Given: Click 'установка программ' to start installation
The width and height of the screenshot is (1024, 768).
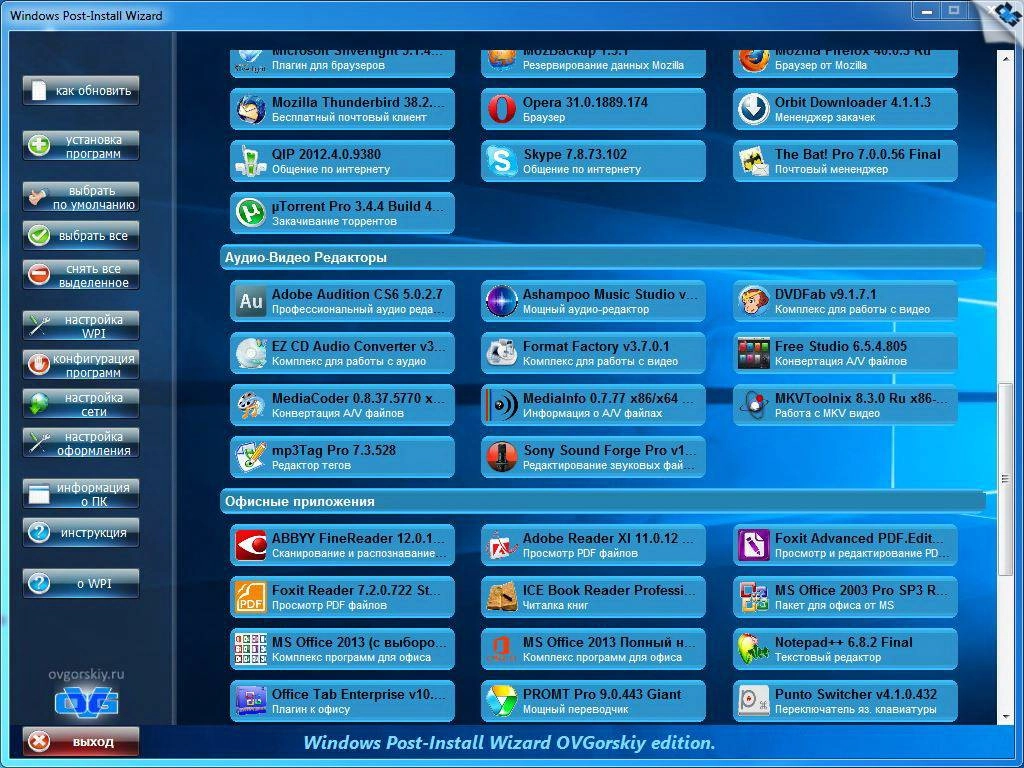Looking at the screenshot, I should (81, 146).
